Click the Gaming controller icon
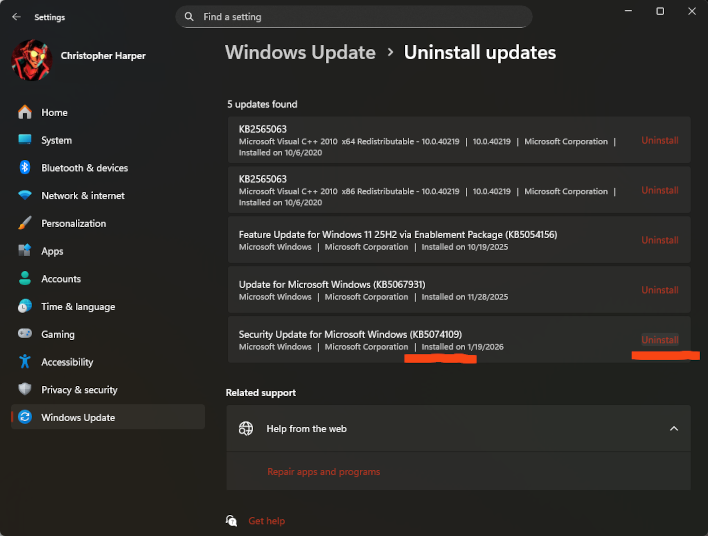708x536 pixels. point(25,334)
